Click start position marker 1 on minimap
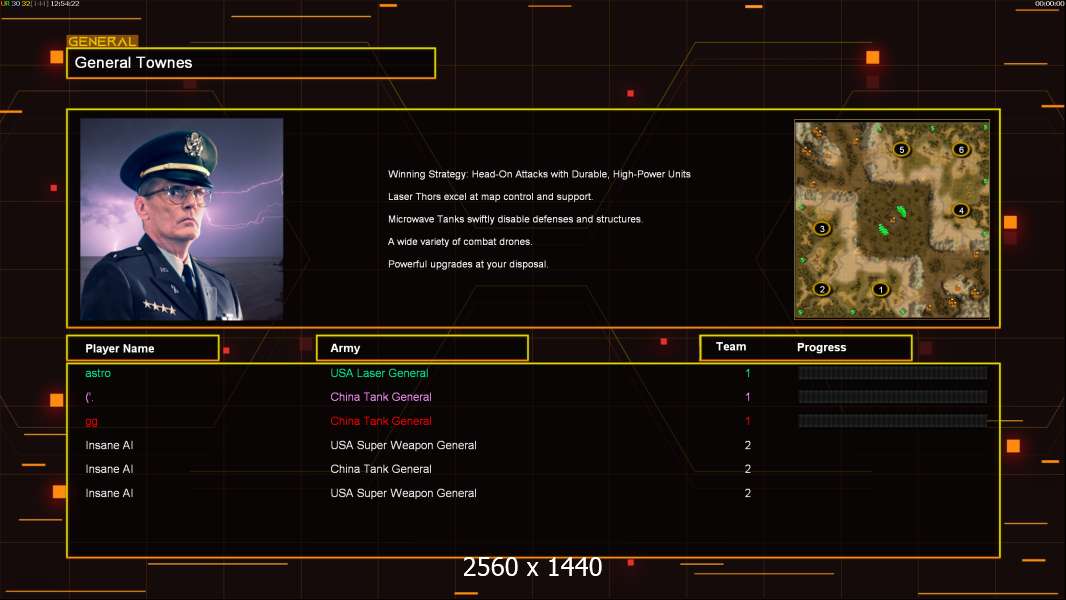Screen dimensions: 1066x600 pyautogui.click(x=880, y=289)
